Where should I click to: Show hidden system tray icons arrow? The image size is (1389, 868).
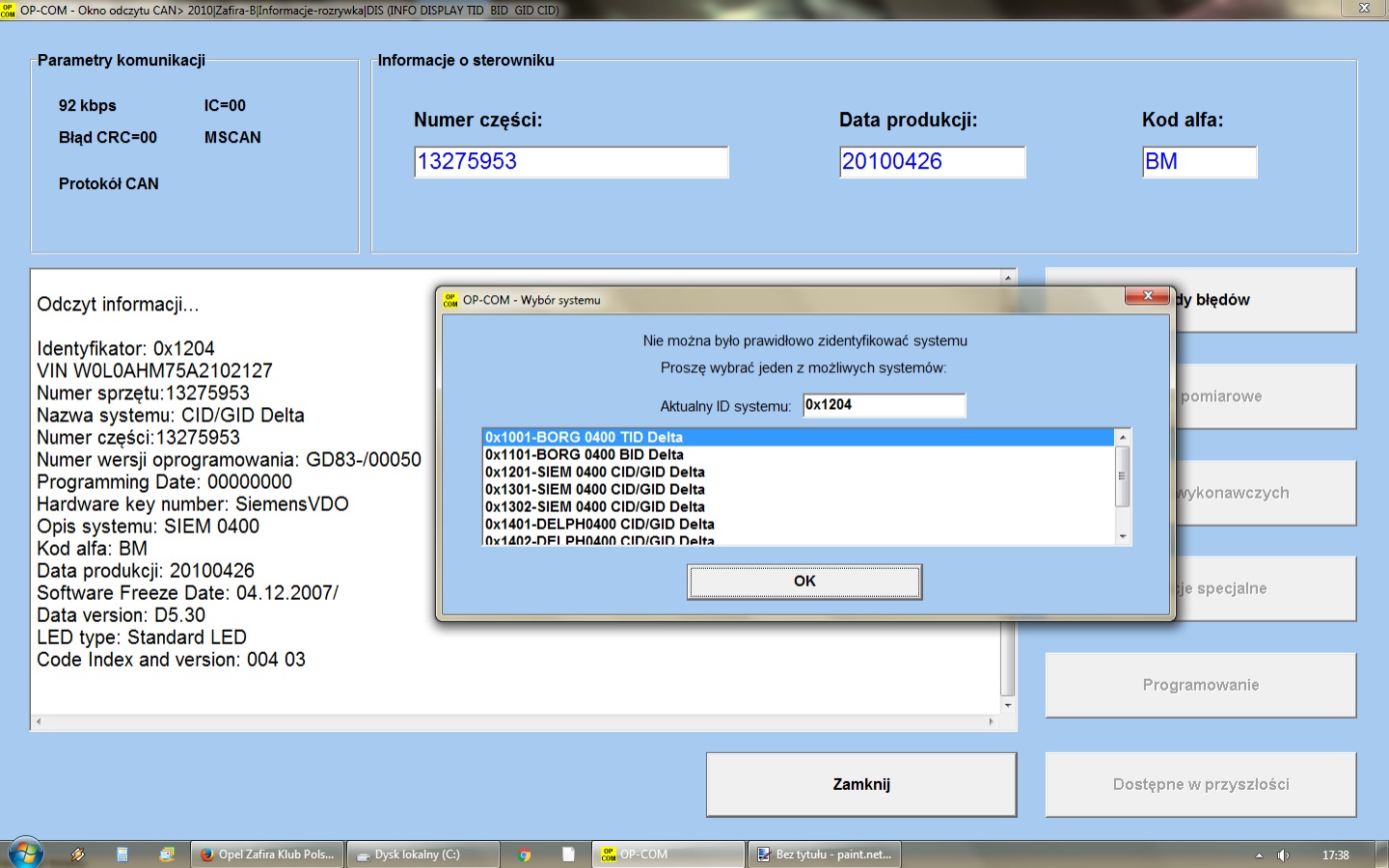[1259, 855]
